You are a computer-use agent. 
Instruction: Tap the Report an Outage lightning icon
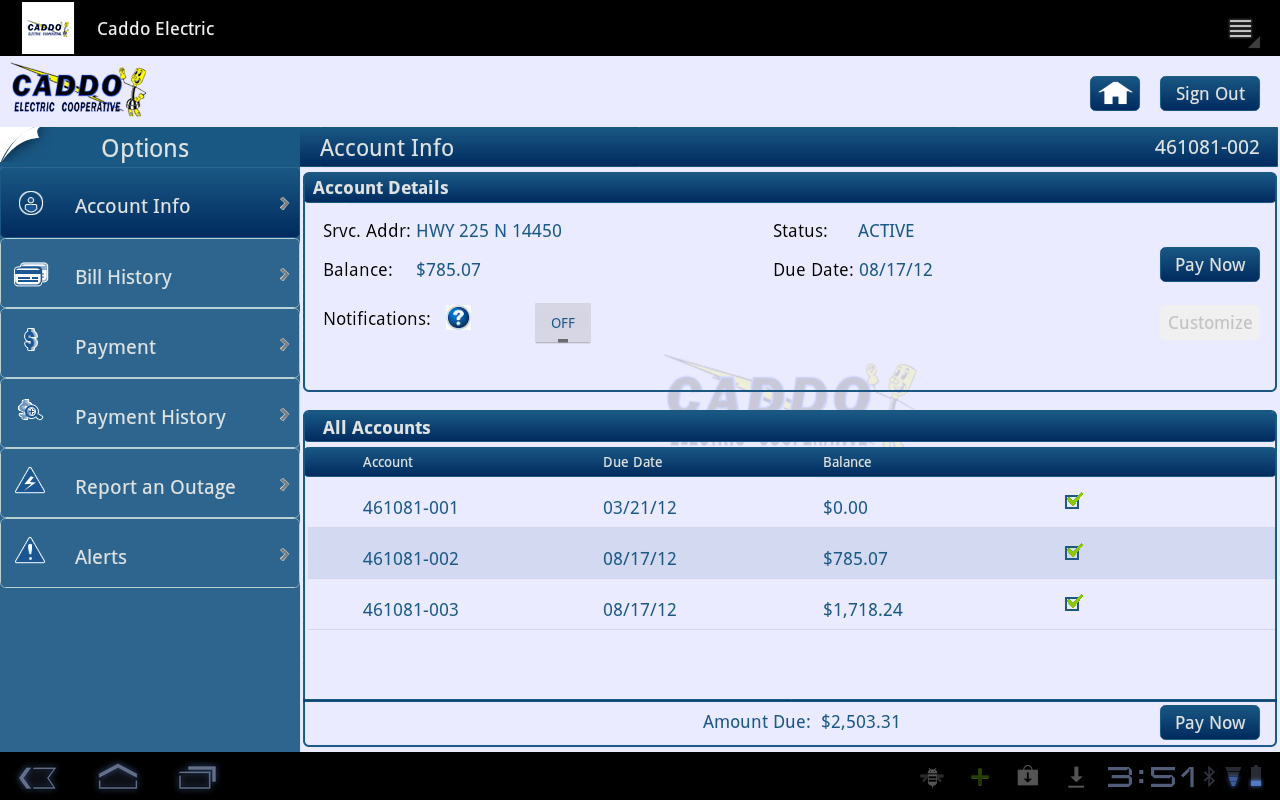(30, 481)
